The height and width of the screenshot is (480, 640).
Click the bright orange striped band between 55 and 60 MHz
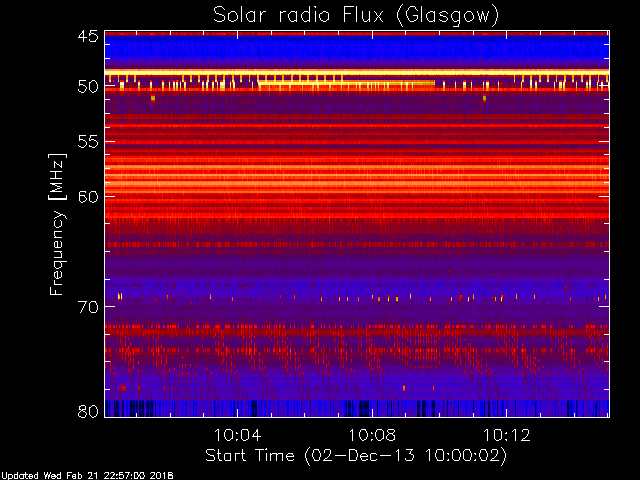pos(356,170)
